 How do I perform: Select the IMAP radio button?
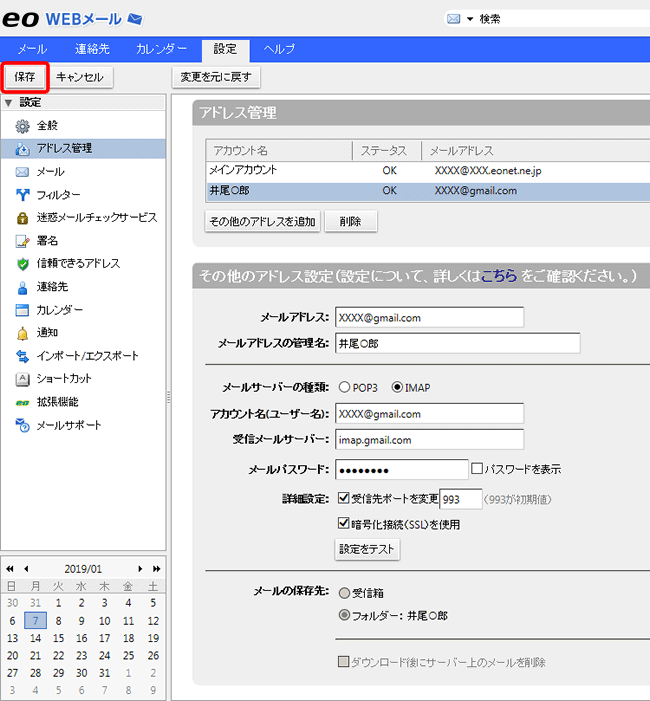pos(397,387)
